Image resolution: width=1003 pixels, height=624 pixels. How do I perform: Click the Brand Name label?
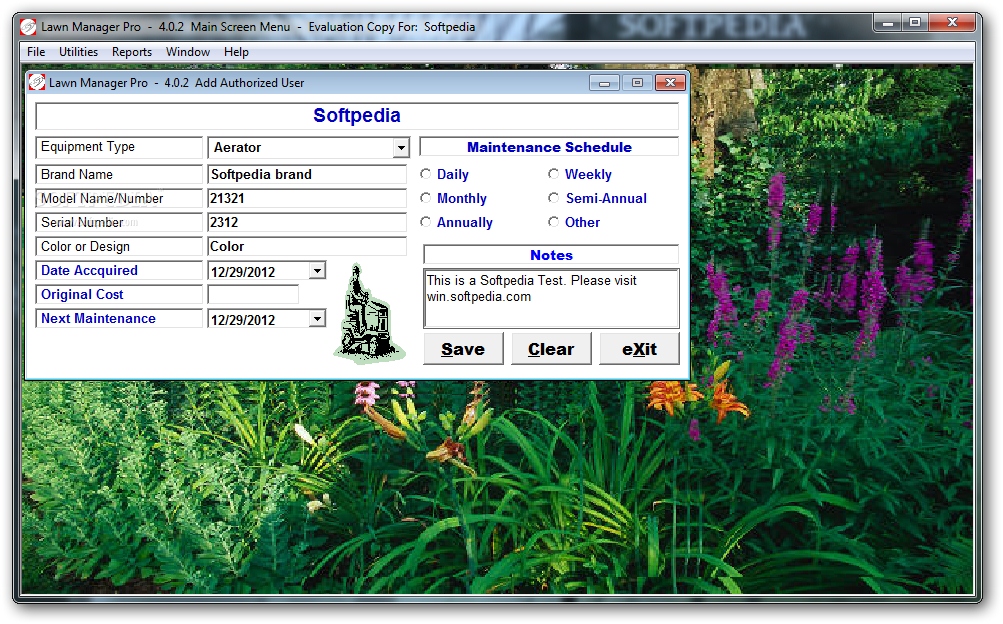[77, 174]
